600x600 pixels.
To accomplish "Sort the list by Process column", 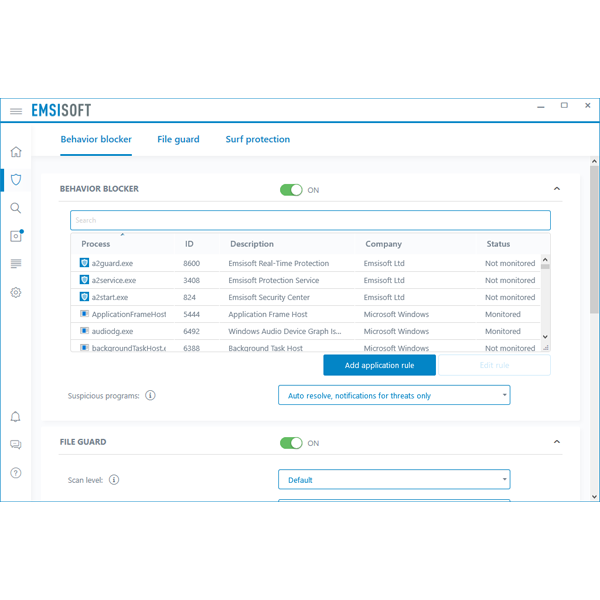I will coord(96,244).
